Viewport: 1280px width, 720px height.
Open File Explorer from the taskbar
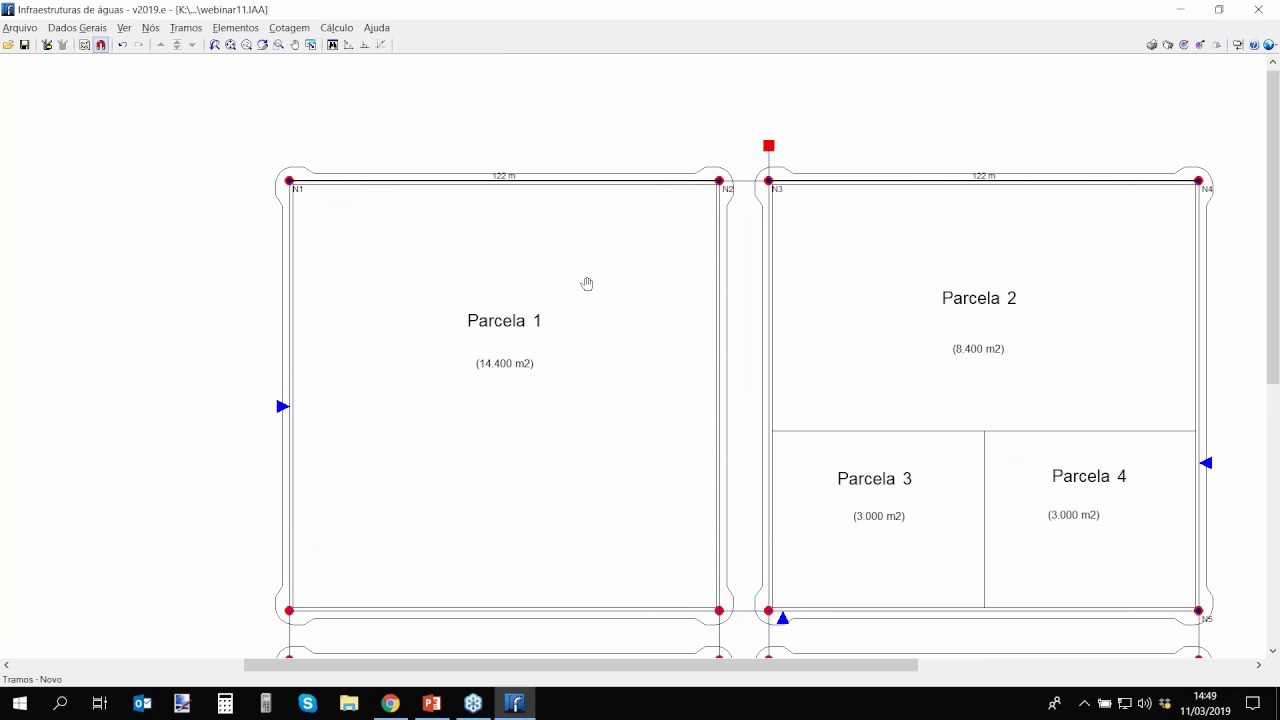348,704
